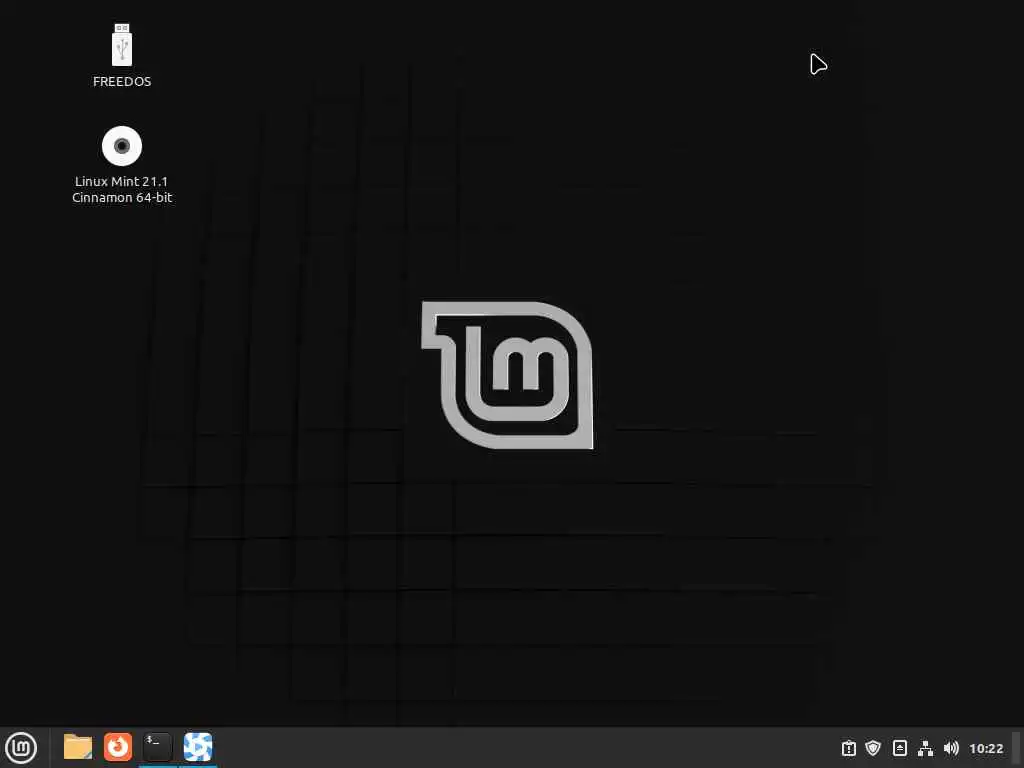The image size is (1024, 768).
Task: Open the sound volume tray icon
Action: [x=951, y=748]
